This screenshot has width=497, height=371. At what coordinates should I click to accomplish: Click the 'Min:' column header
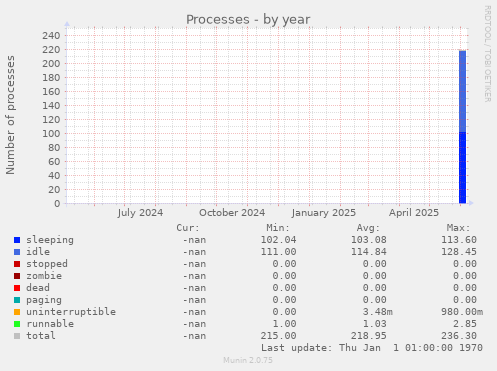(x=278, y=228)
